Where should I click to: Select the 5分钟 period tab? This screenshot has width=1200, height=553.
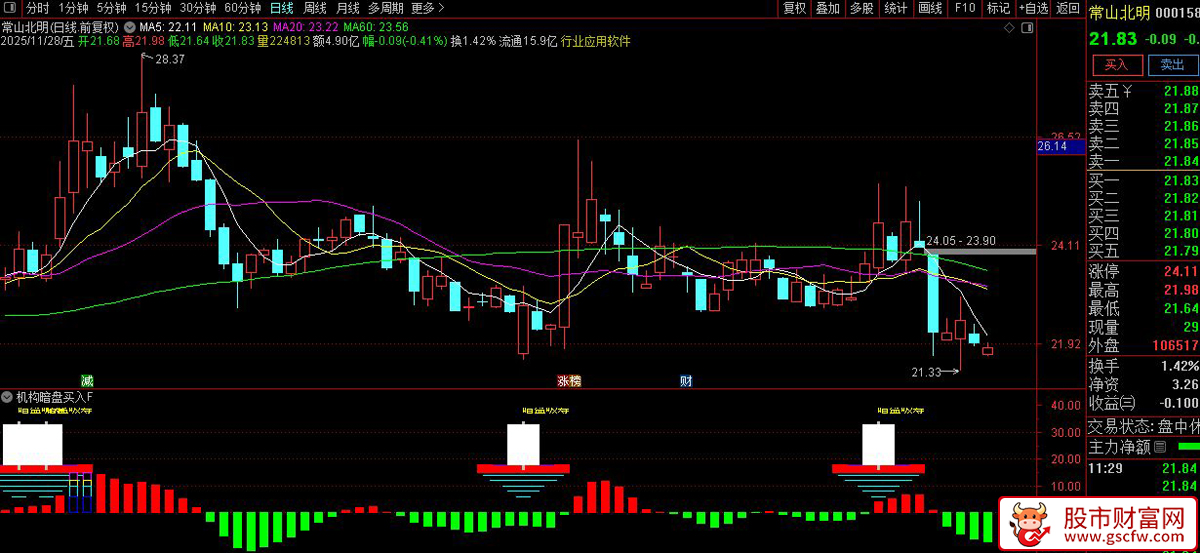114,8
